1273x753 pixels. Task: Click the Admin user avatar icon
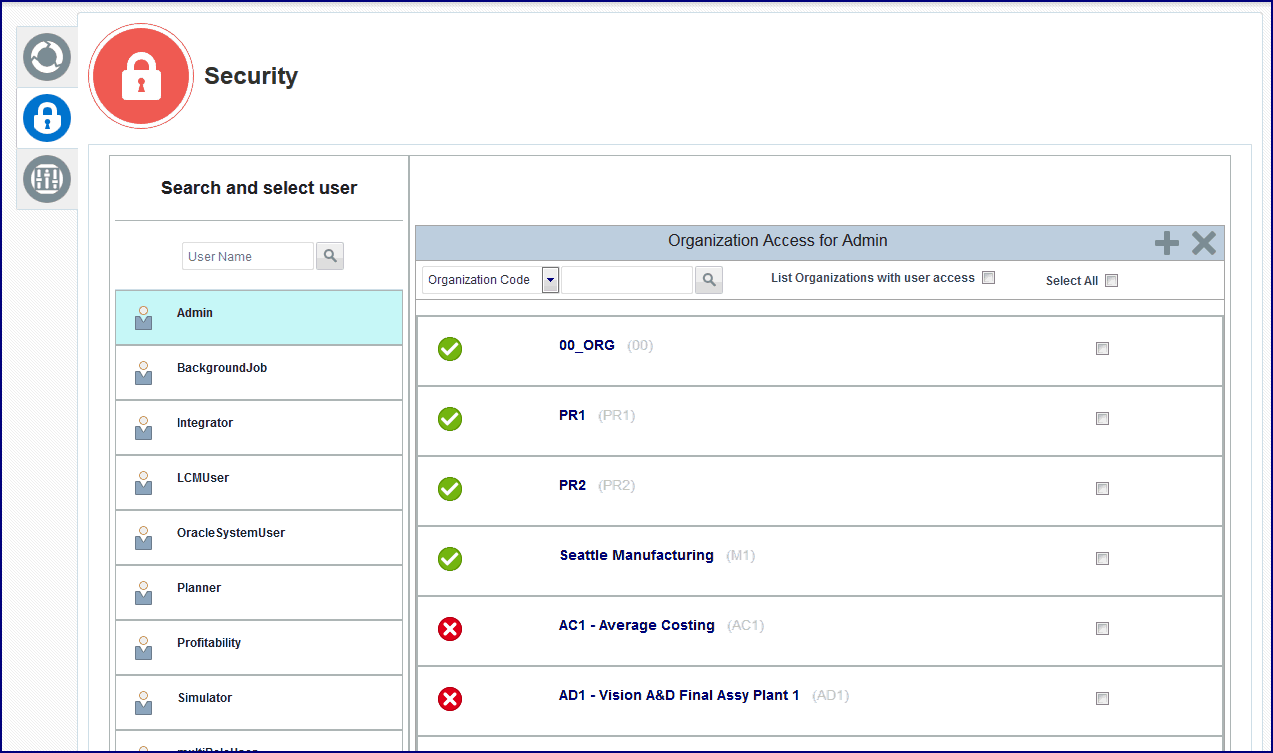click(x=144, y=318)
